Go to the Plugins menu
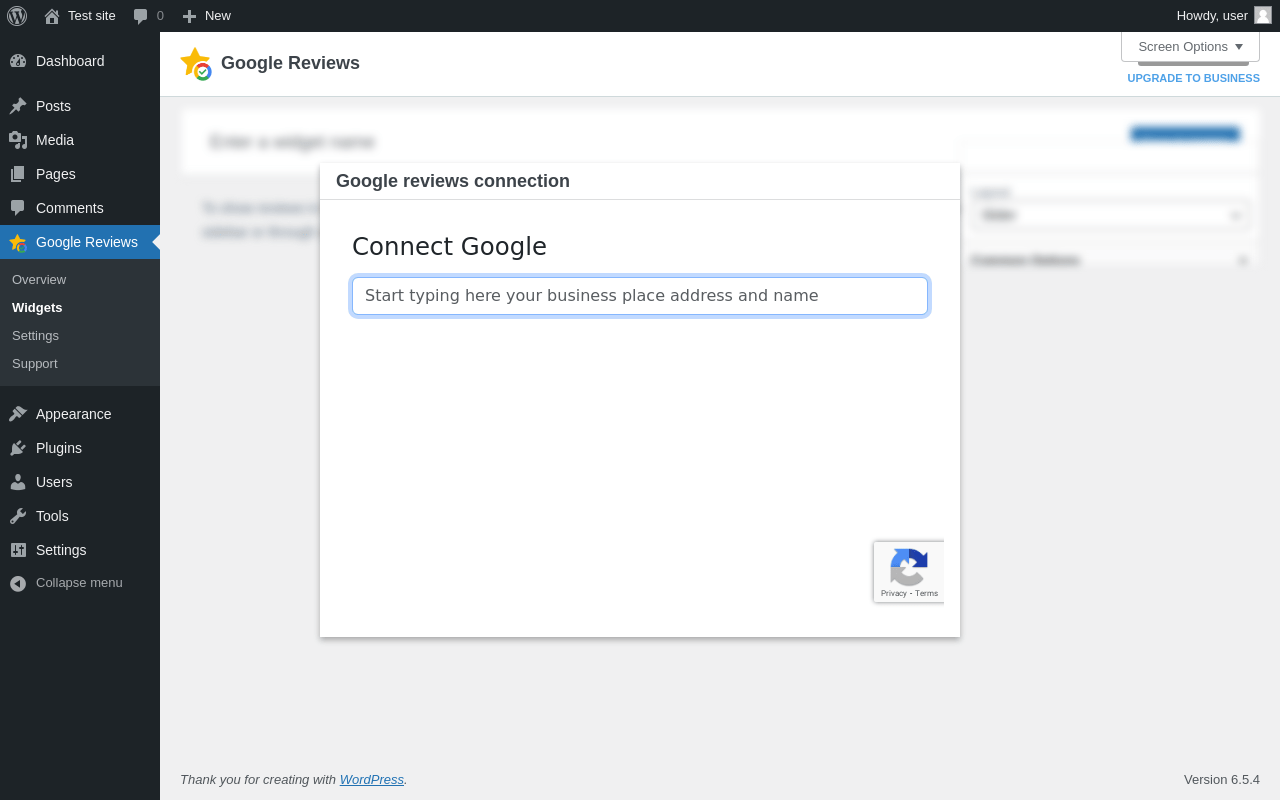 80,448
